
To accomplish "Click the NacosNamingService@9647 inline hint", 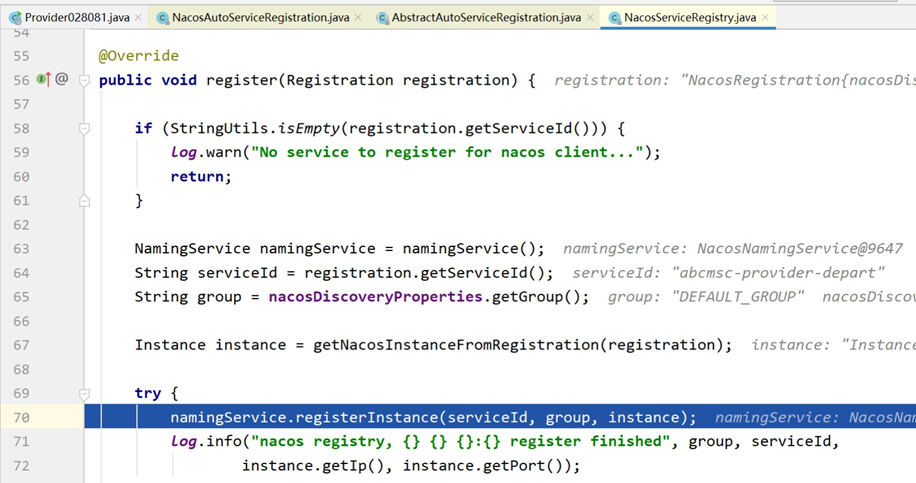I will 733,249.
